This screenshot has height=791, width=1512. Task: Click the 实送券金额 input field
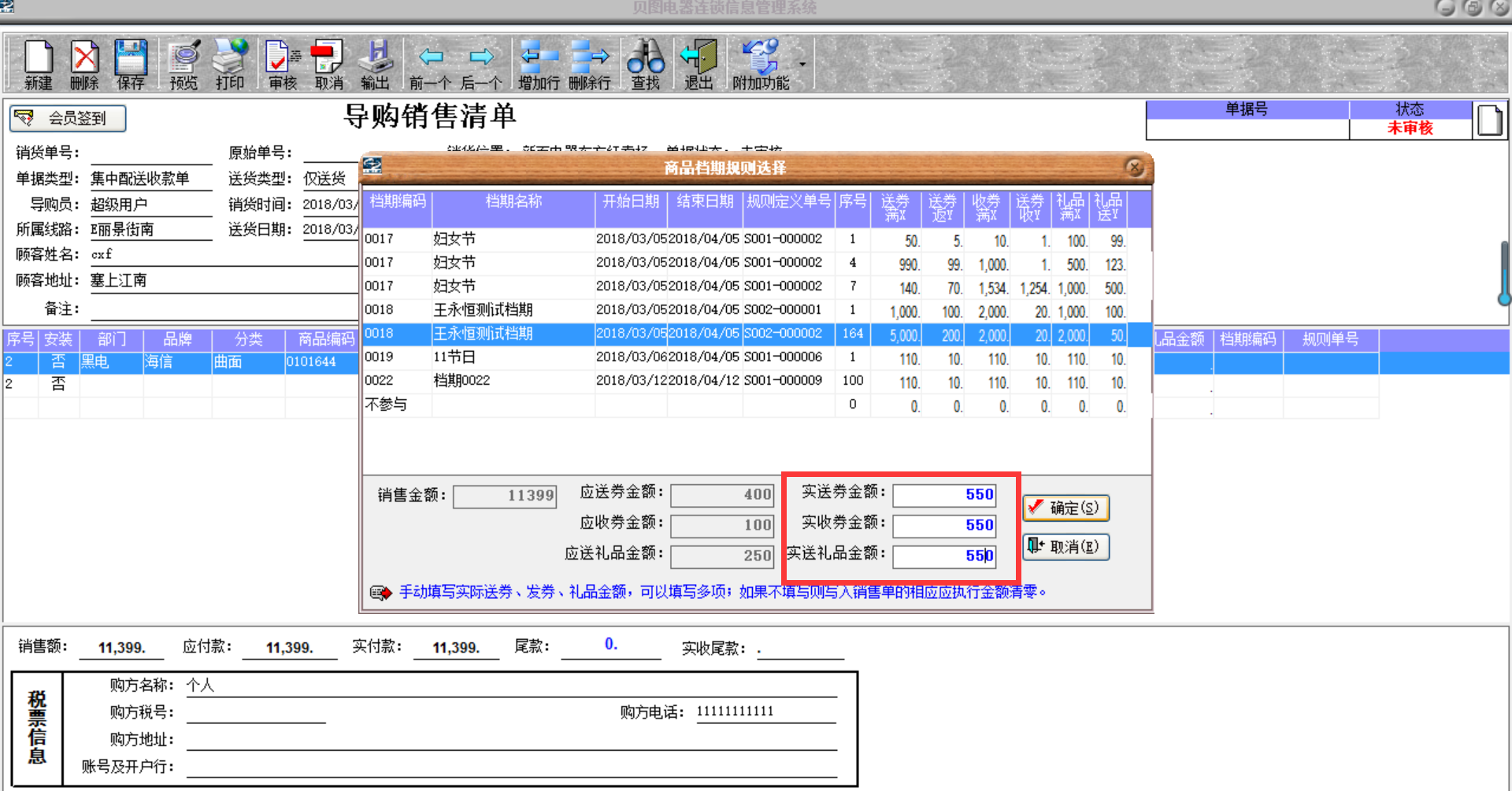pyautogui.click(x=944, y=494)
